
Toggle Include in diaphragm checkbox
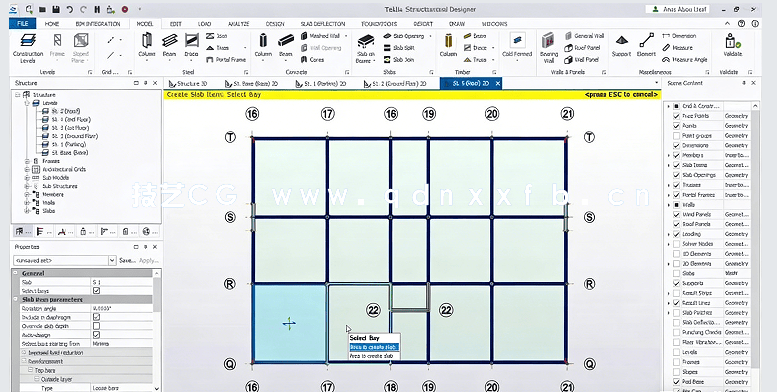97,317
